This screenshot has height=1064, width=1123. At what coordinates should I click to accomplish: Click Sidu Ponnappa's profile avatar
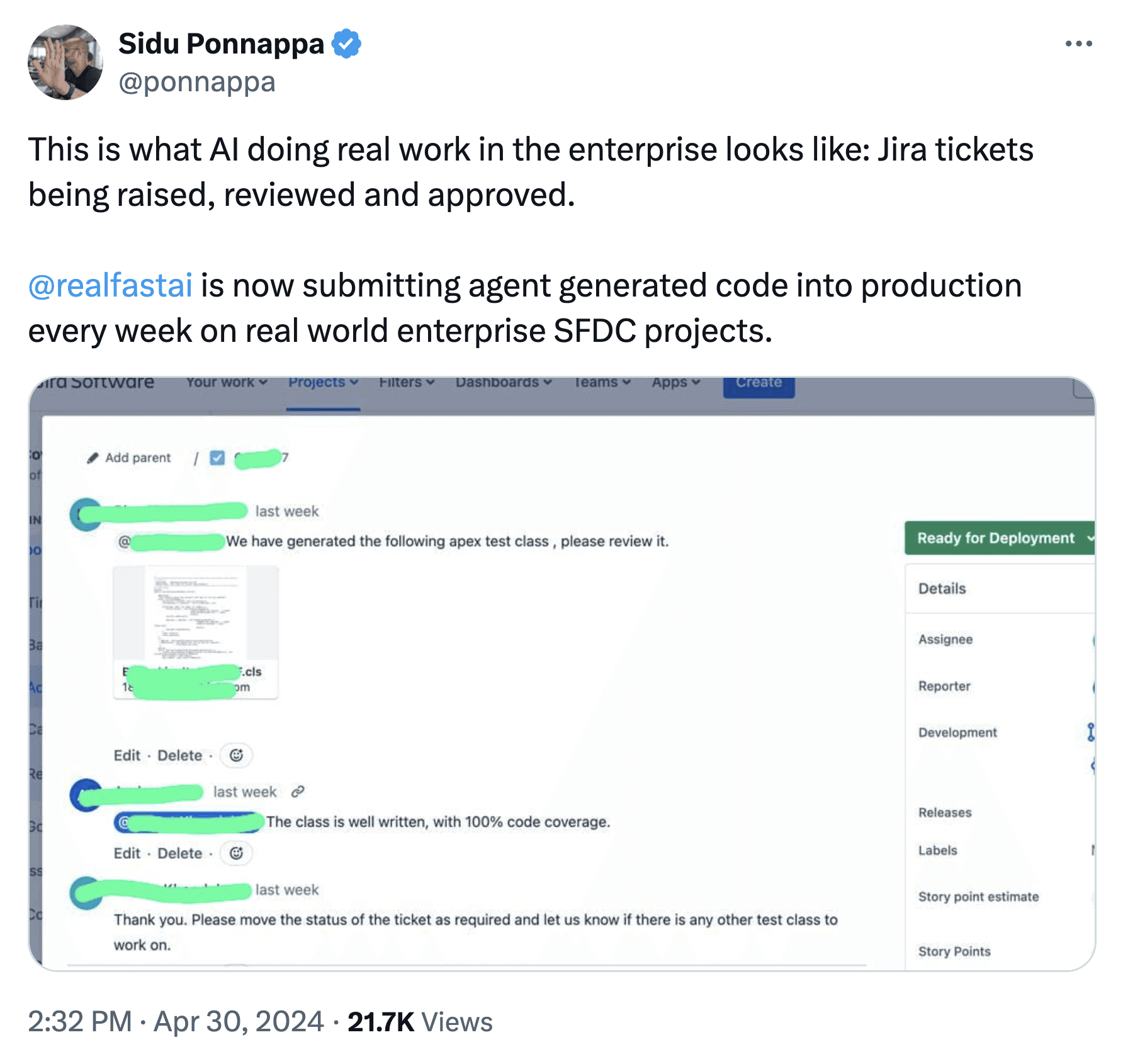coord(65,62)
